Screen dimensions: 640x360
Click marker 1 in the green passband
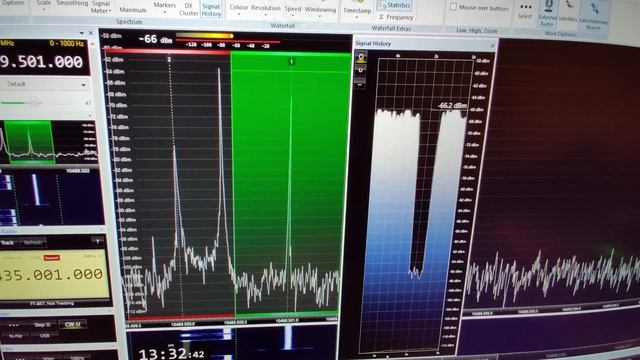291,62
